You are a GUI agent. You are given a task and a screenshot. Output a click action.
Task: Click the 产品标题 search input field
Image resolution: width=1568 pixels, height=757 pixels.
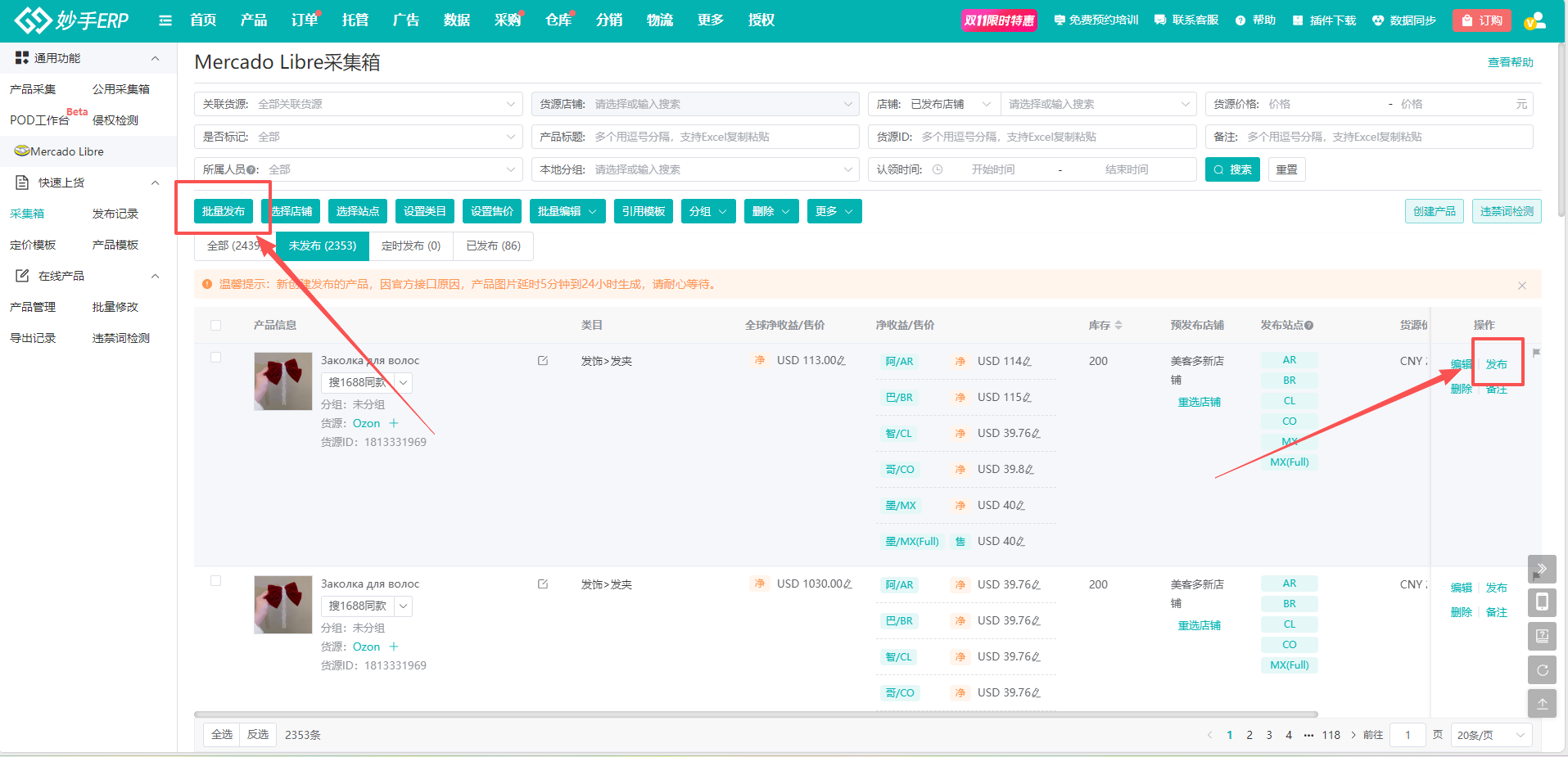click(721, 137)
